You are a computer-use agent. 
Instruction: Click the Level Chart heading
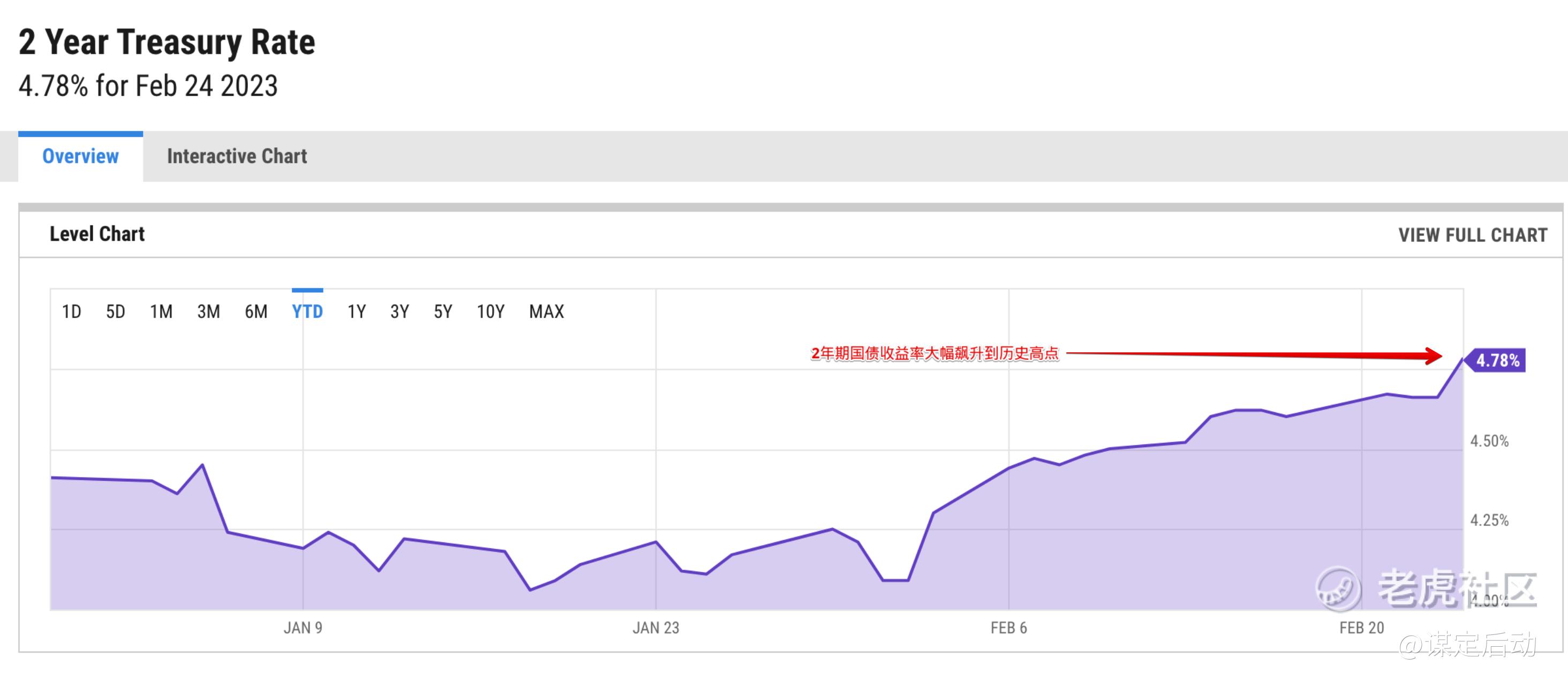click(97, 234)
